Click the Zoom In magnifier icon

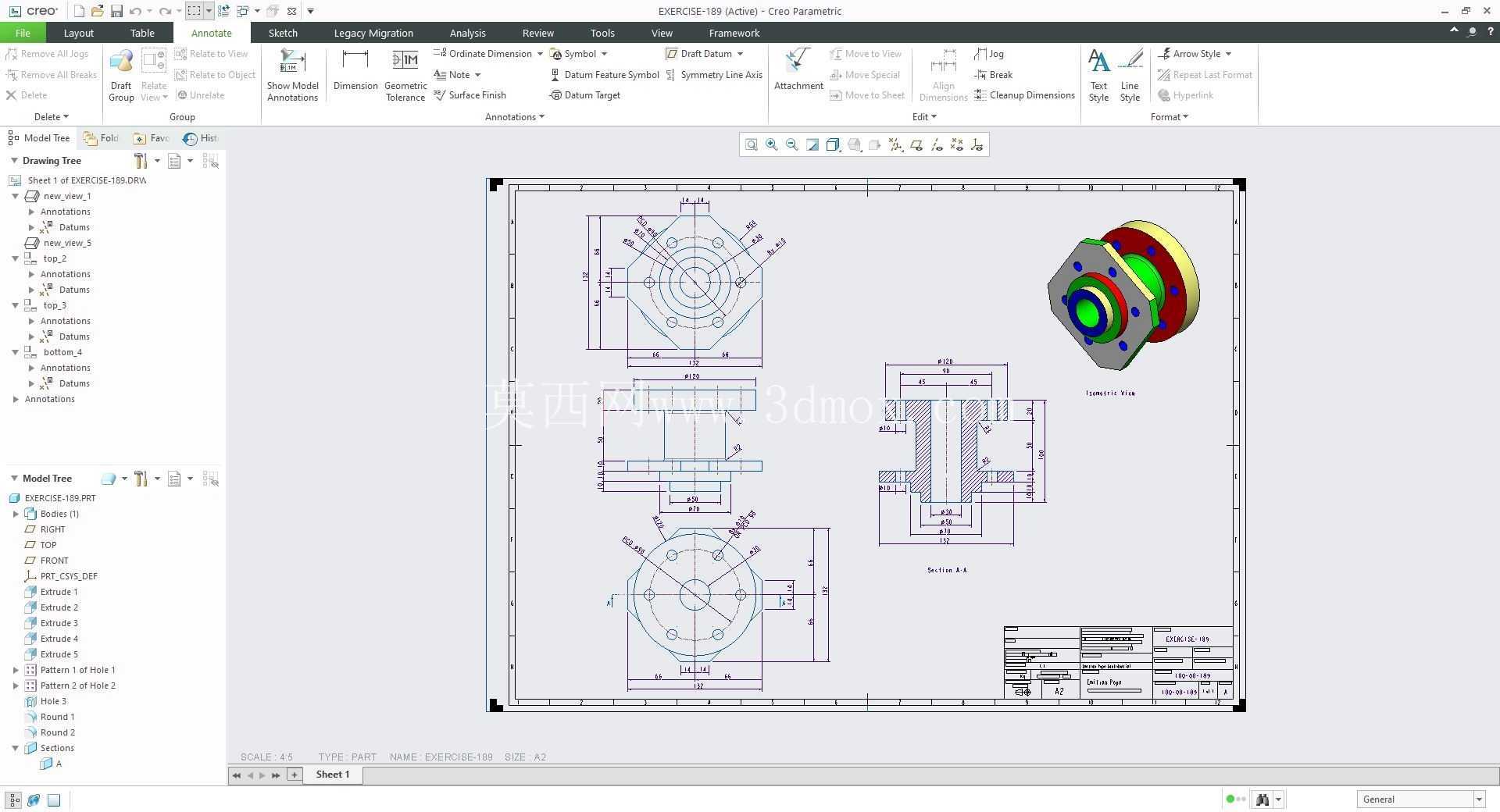tap(772, 144)
